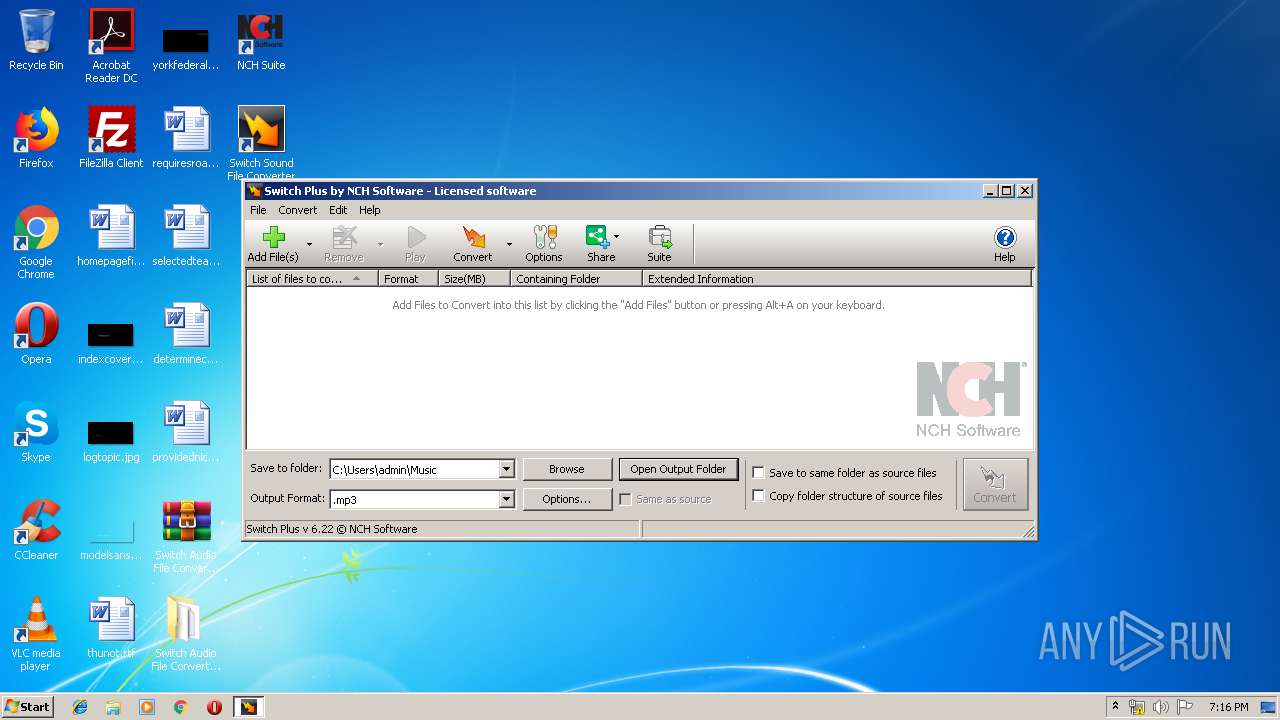Click the Containing Folder column header
This screenshot has height=720, width=1280.
576,279
